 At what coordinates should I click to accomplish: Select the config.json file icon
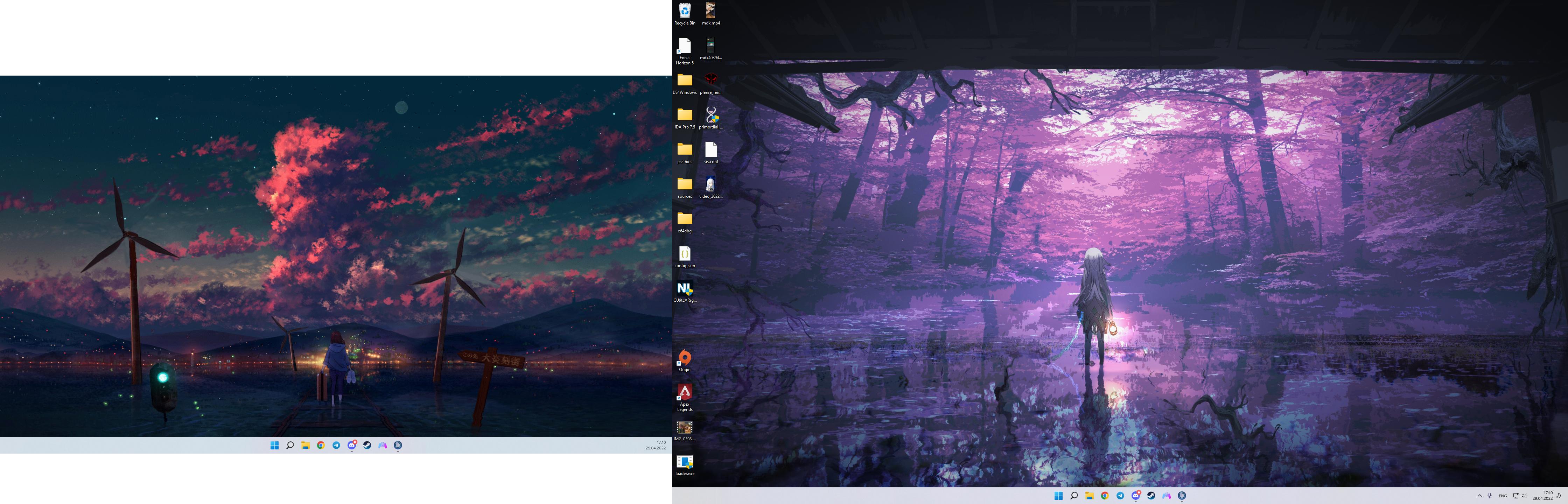pyautogui.click(x=684, y=254)
